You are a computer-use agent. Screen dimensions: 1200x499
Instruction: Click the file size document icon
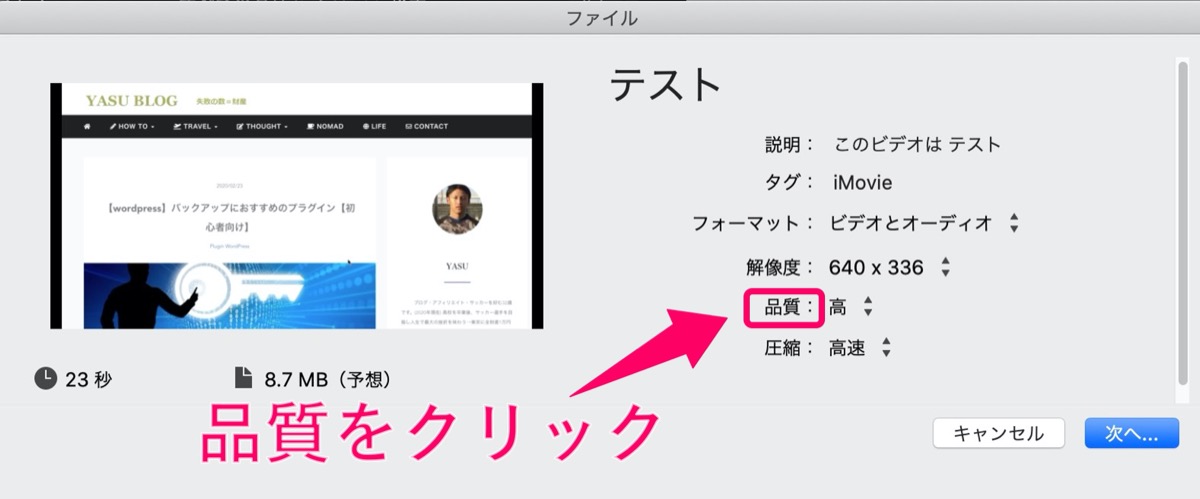pyautogui.click(x=243, y=378)
